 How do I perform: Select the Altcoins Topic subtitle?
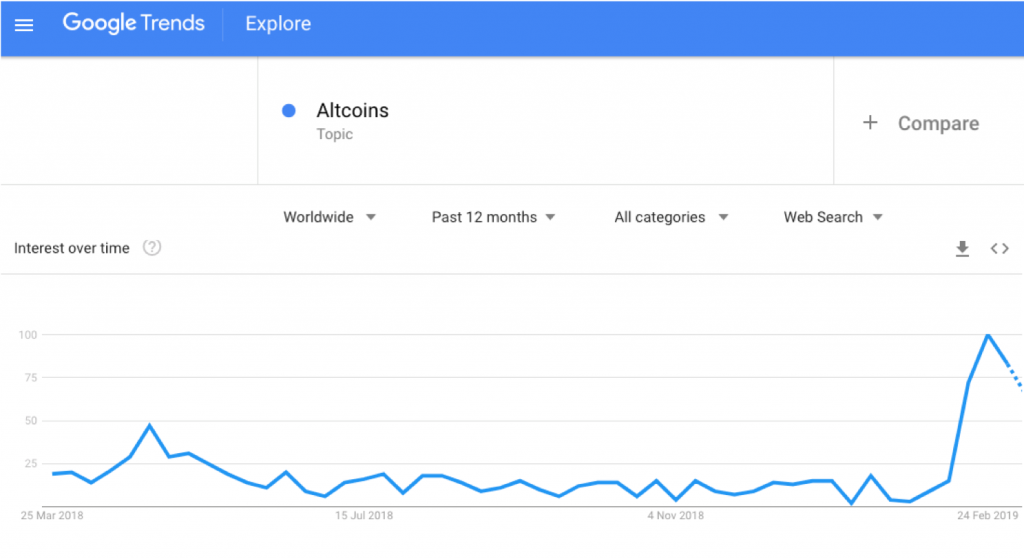(334, 134)
